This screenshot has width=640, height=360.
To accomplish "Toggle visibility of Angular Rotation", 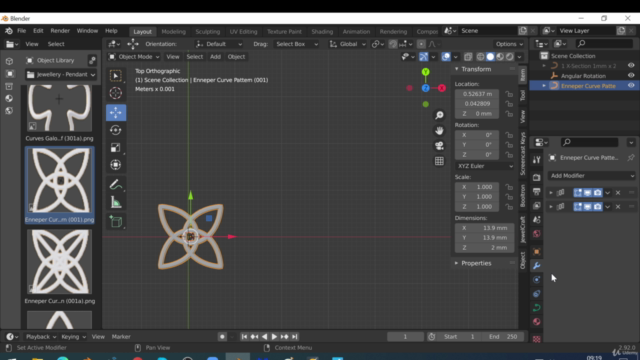I will coord(631,76).
